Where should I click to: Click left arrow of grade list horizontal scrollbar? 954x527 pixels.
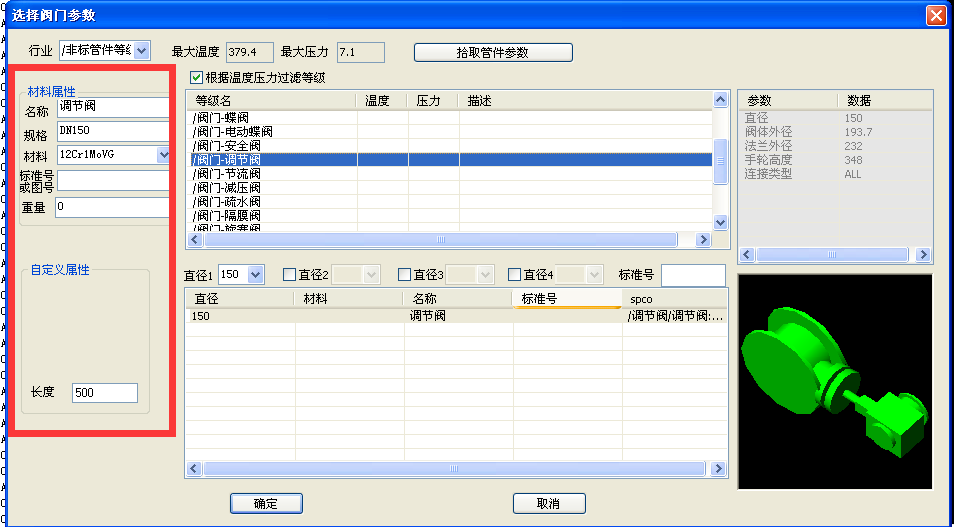pos(195,240)
